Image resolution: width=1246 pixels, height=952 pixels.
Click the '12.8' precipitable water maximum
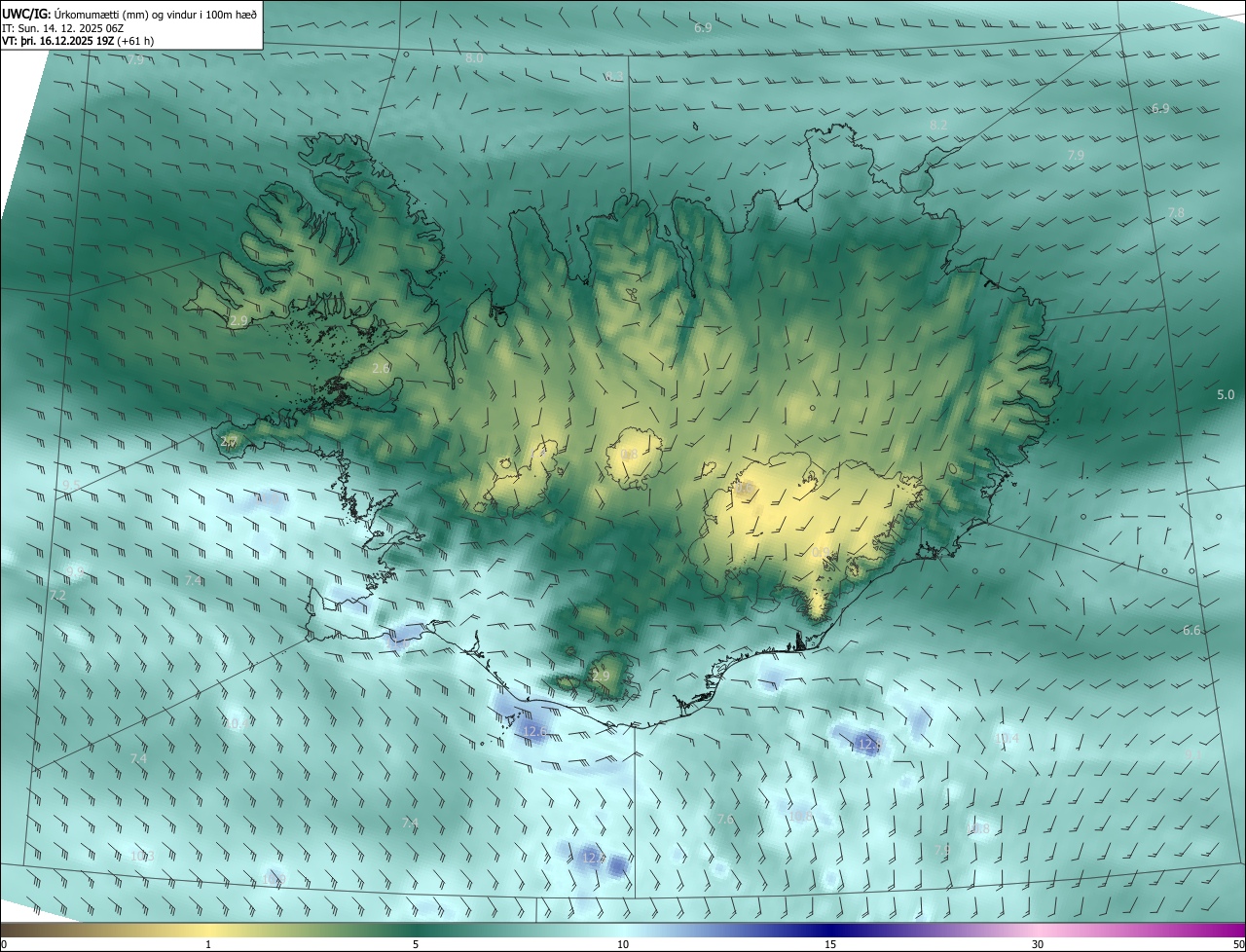coord(869,745)
